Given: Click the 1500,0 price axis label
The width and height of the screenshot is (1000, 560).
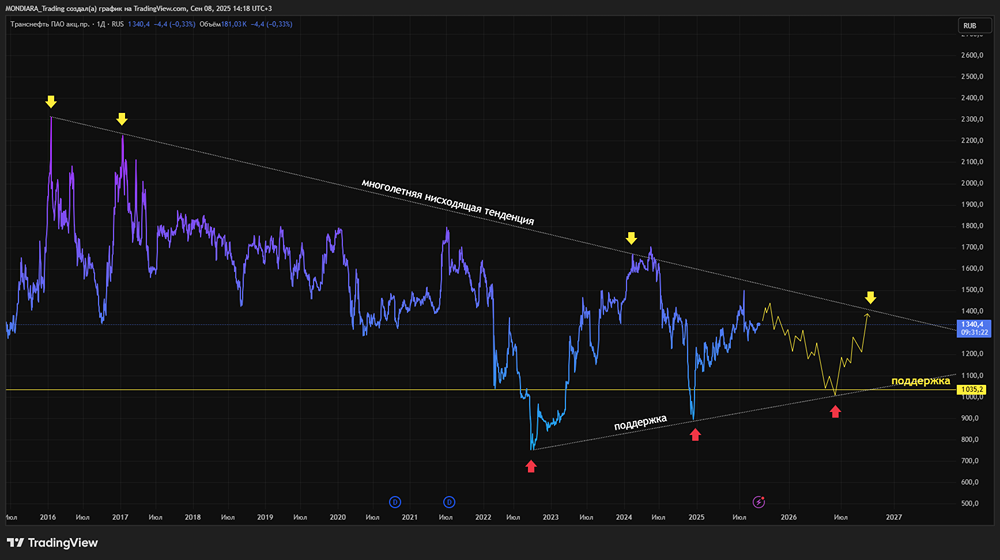Looking at the screenshot, I should point(972,290).
